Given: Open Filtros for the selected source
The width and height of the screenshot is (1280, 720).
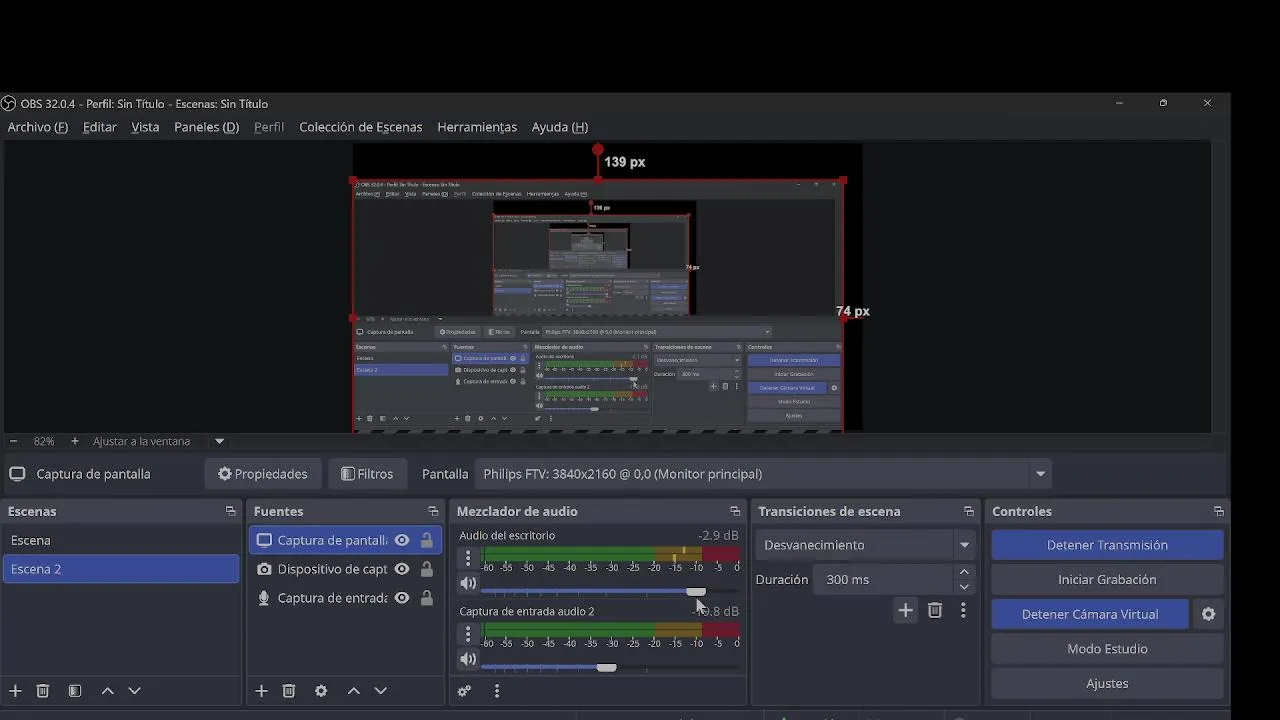Looking at the screenshot, I should [367, 474].
